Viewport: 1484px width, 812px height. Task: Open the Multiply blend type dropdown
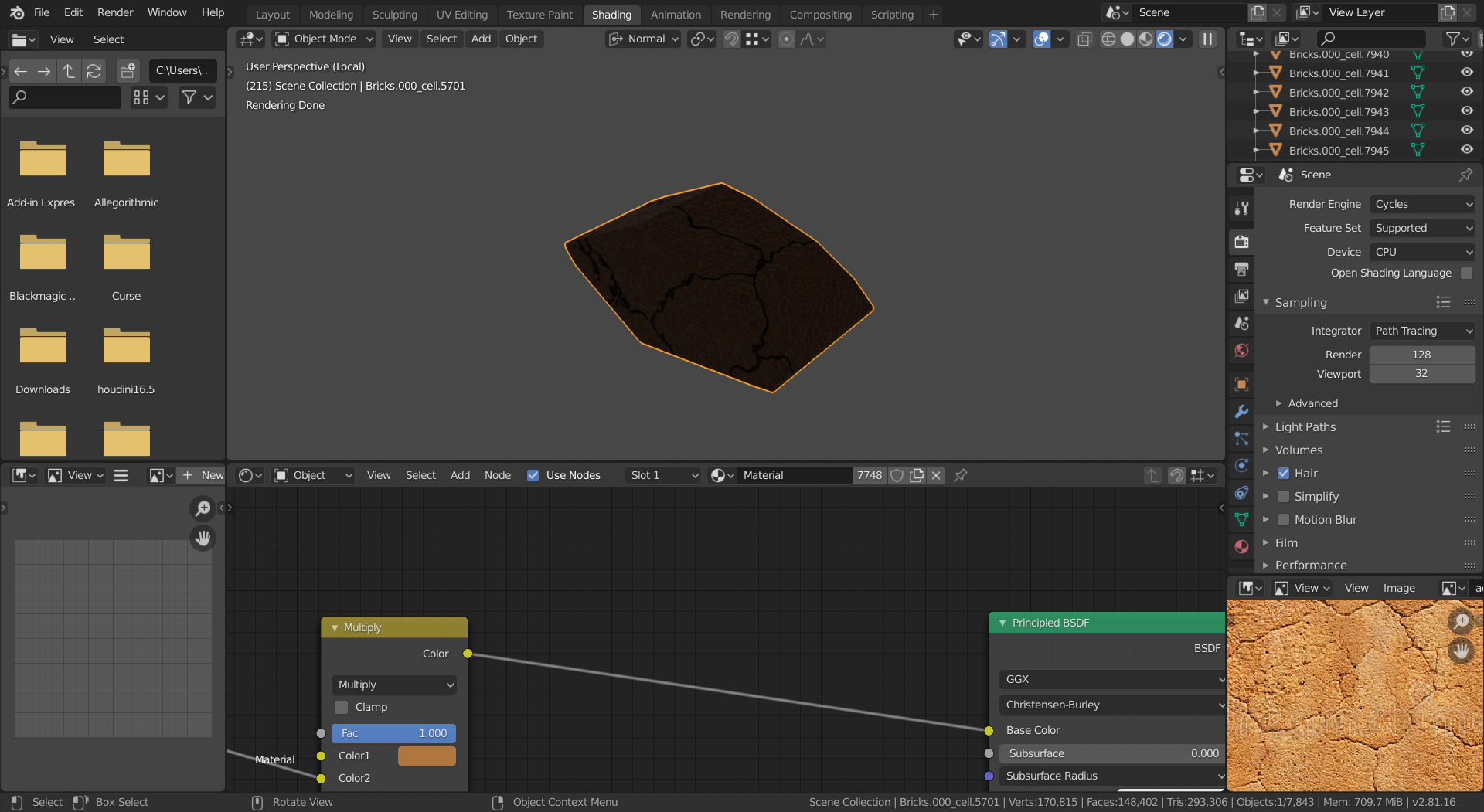click(x=394, y=685)
